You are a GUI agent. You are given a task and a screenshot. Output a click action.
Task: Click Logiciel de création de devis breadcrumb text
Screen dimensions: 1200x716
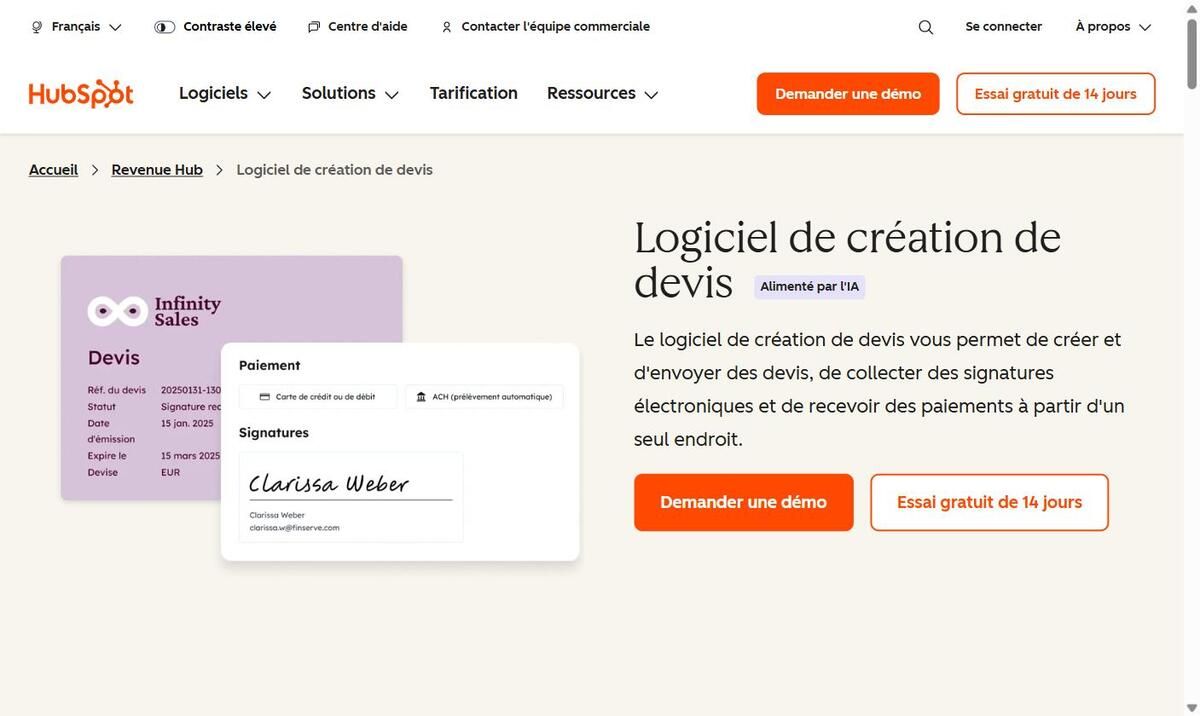[334, 170]
